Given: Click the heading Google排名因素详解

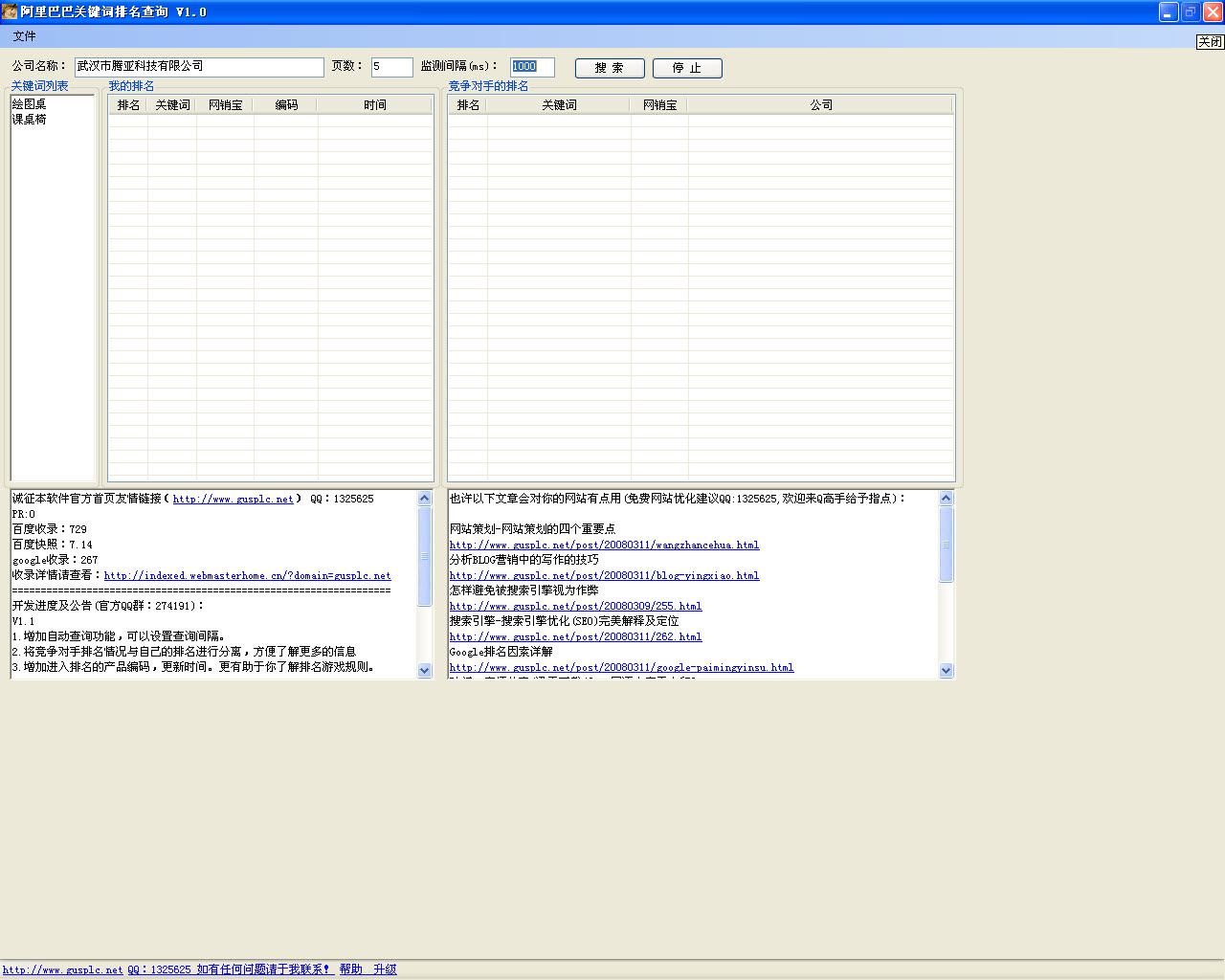Looking at the screenshot, I should point(501,652).
